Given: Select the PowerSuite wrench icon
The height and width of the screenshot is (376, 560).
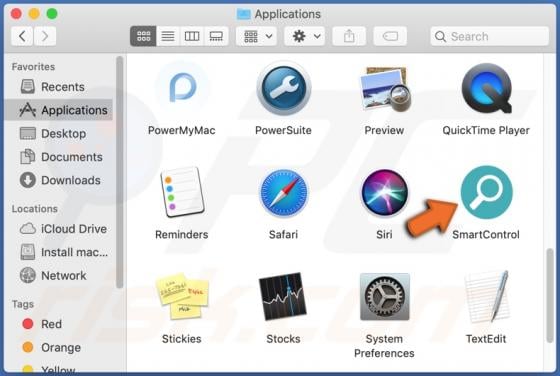Looking at the screenshot, I should tap(284, 88).
